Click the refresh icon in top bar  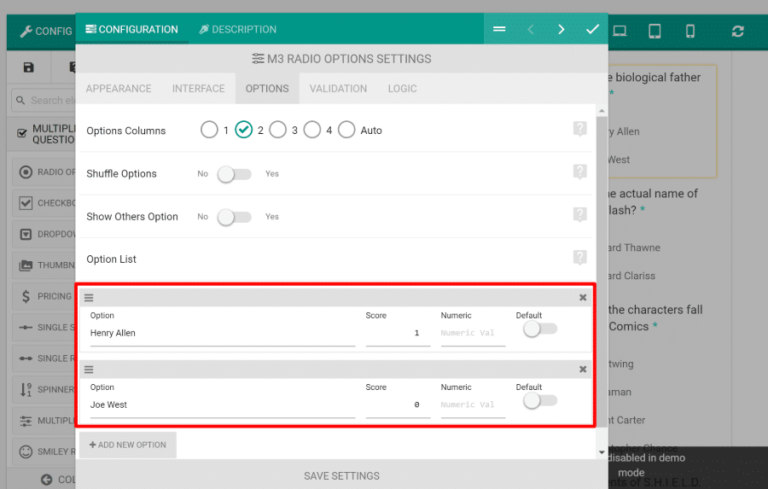pos(737,31)
